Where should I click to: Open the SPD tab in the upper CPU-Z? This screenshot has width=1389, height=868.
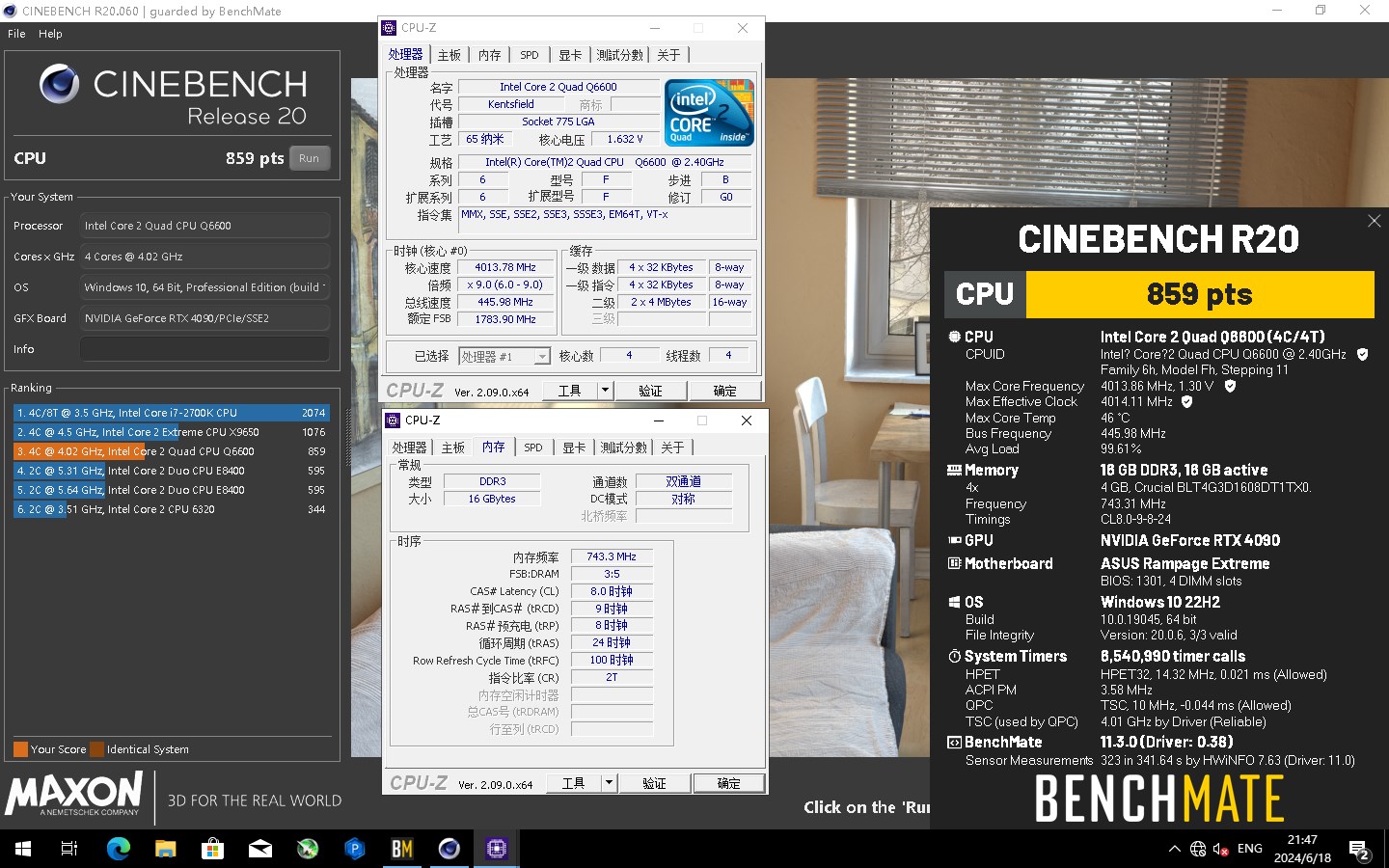530,55
